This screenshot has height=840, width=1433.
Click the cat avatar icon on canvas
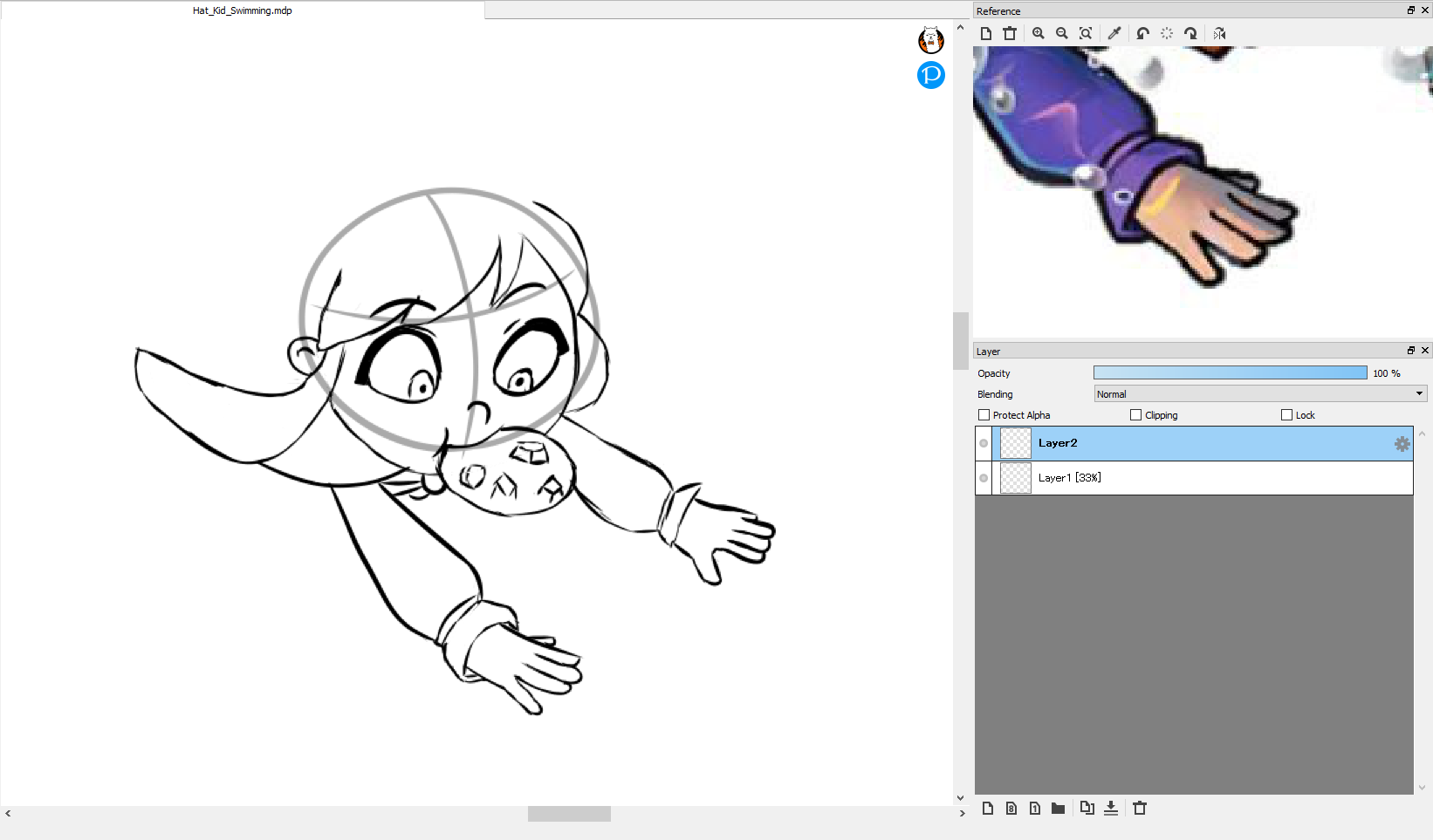click(x=931, y=40)
